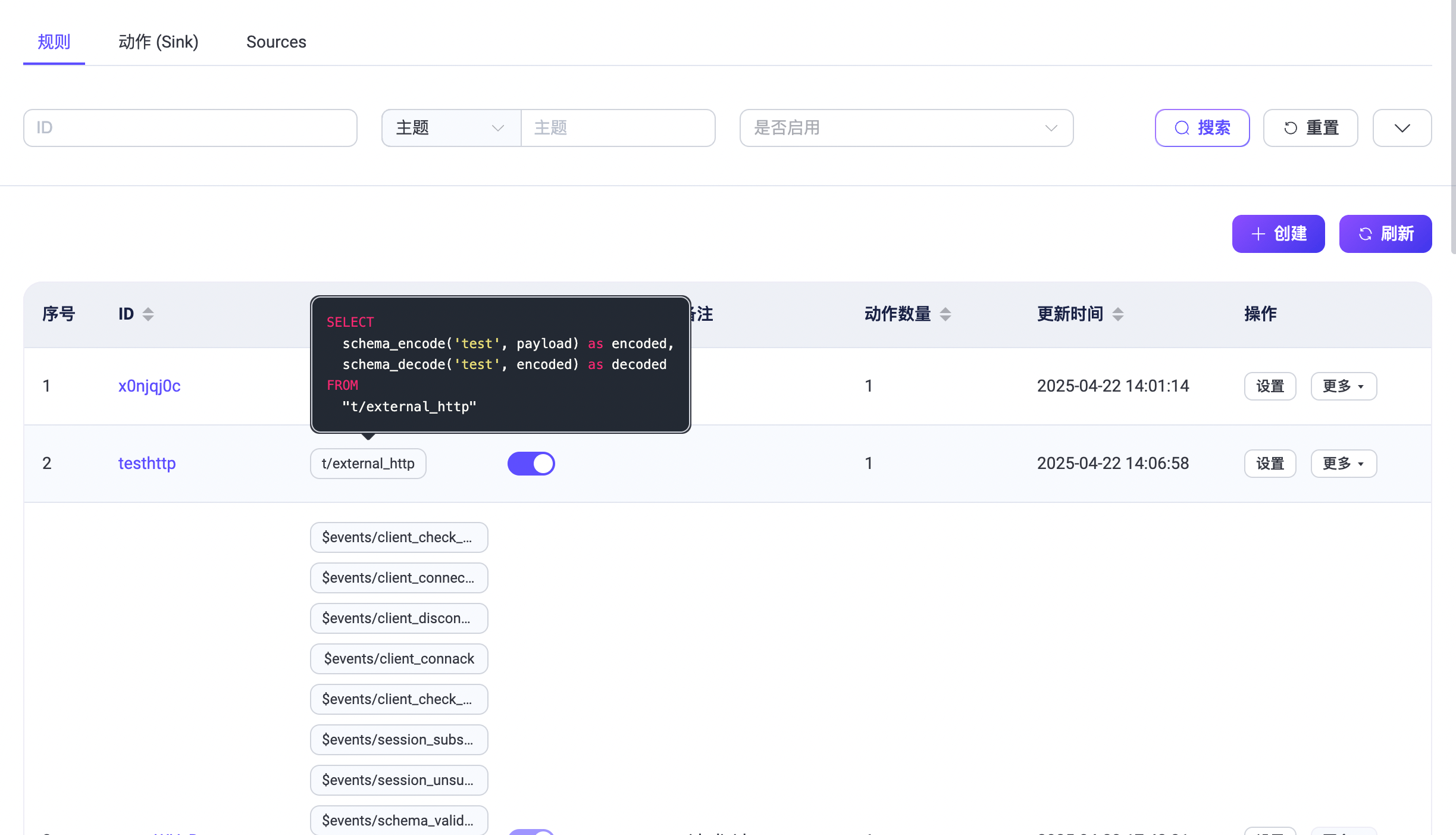The height and width of the screenshot is (835, 1456).
Task: Click the $events/client_connack topic tag
Action: tap(399, 659)
